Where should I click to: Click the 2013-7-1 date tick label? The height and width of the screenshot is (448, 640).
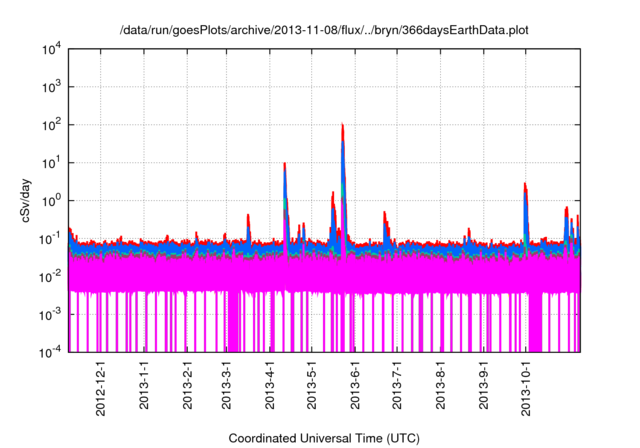397,385
